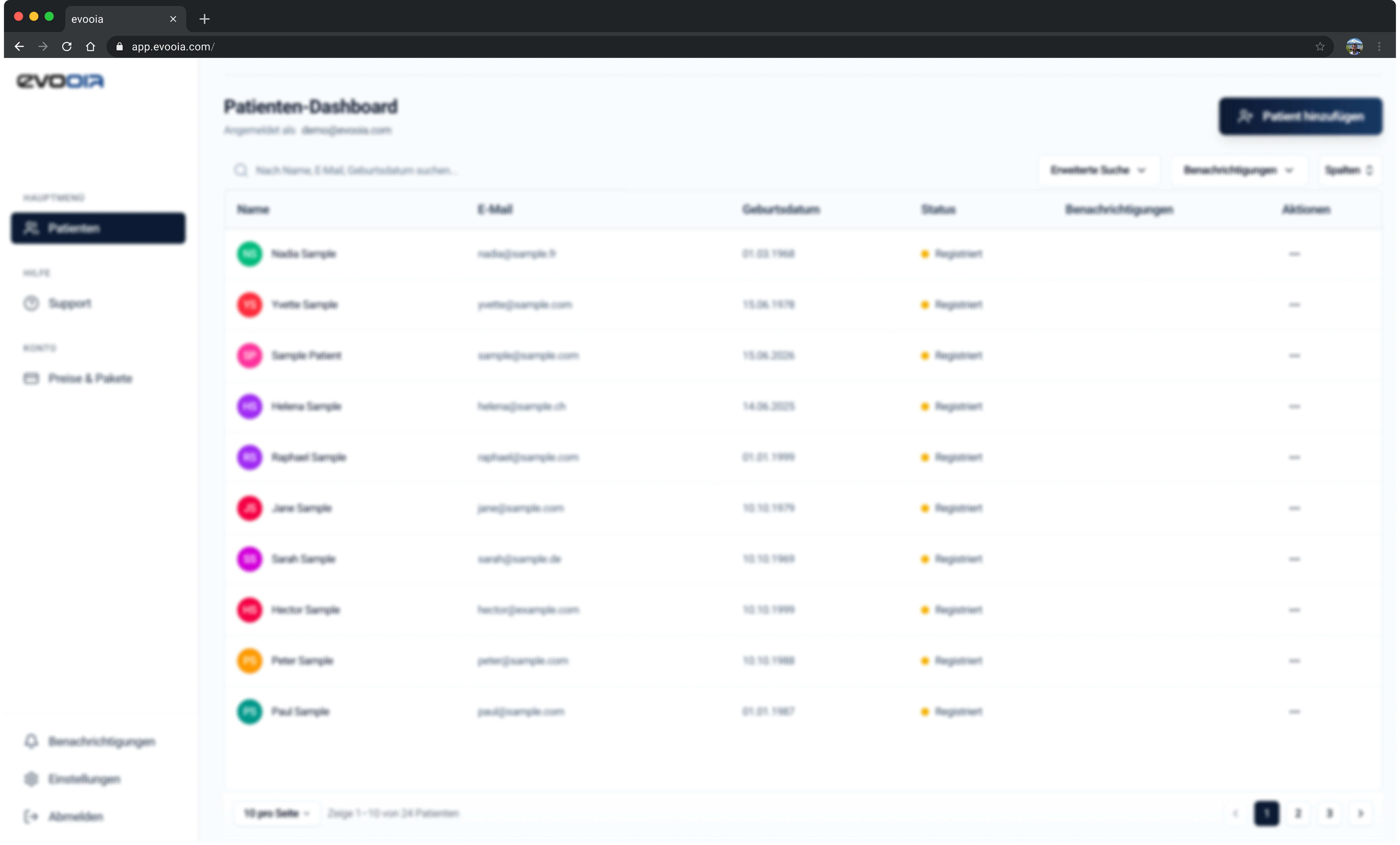Open actions menu for Yvette Sample
The width and height of the screenshot is (1400, 845).
coord(1294,305)
